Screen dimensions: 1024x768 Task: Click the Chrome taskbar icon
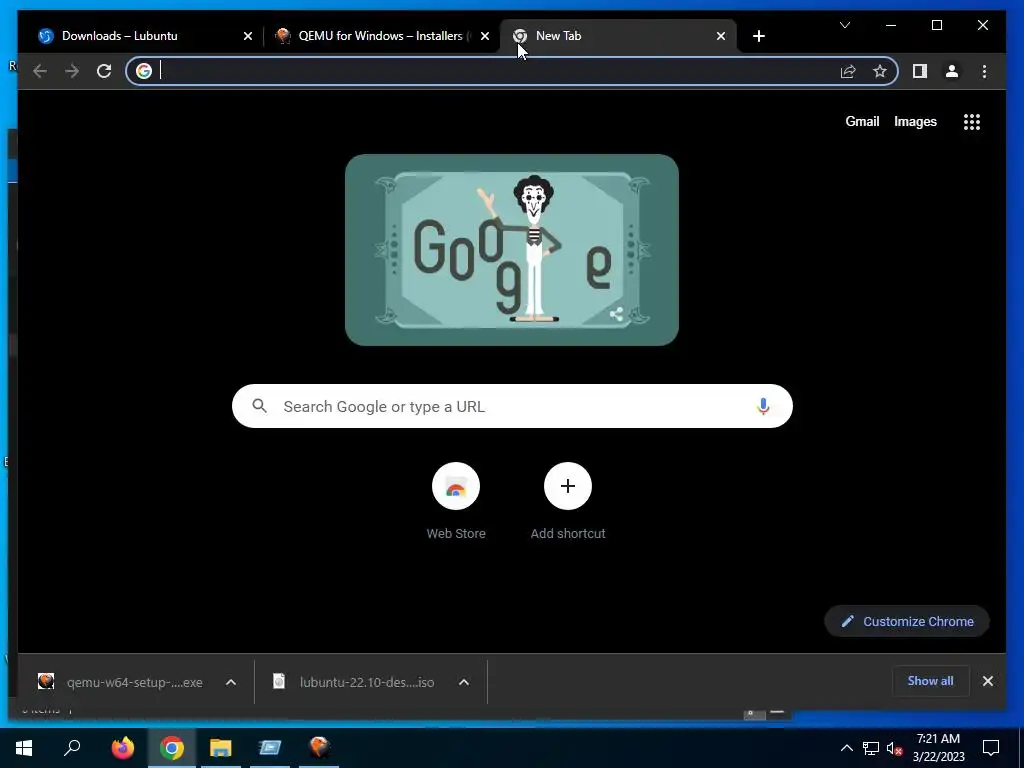pyautogui.click(x=172, y=748)
